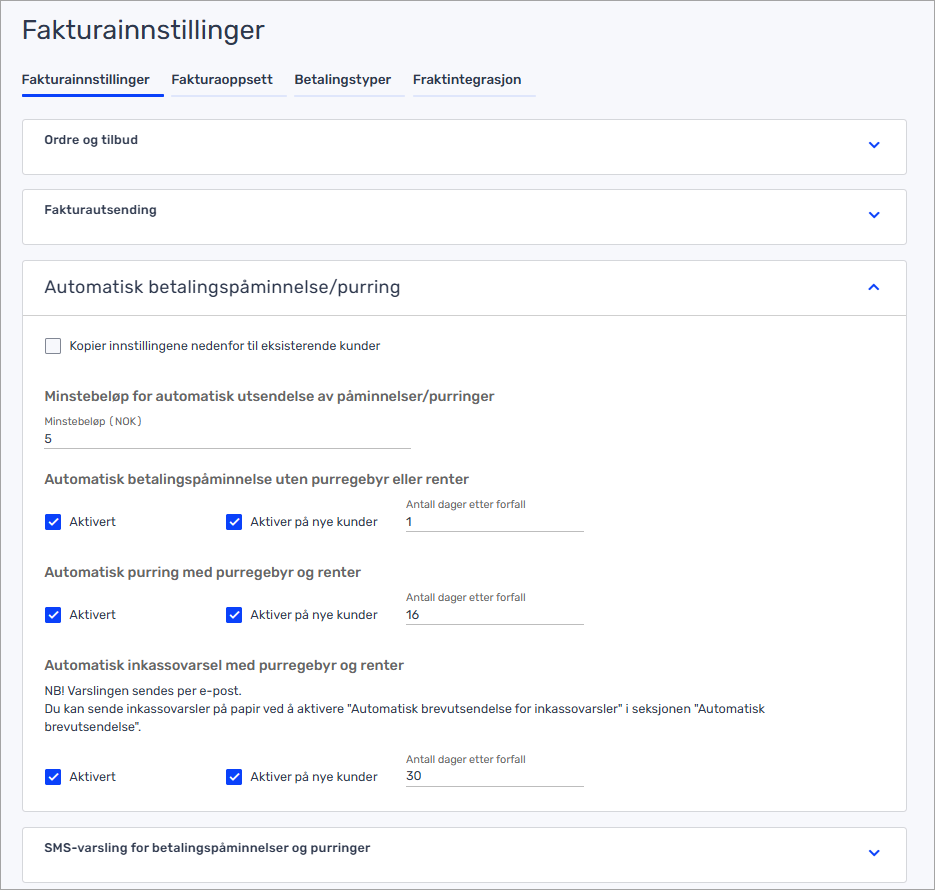
Task: Uncheck Aktivert for betalingspåminnelse uten purregebyr
Action: pyautogui.click(x=54, y=522)
